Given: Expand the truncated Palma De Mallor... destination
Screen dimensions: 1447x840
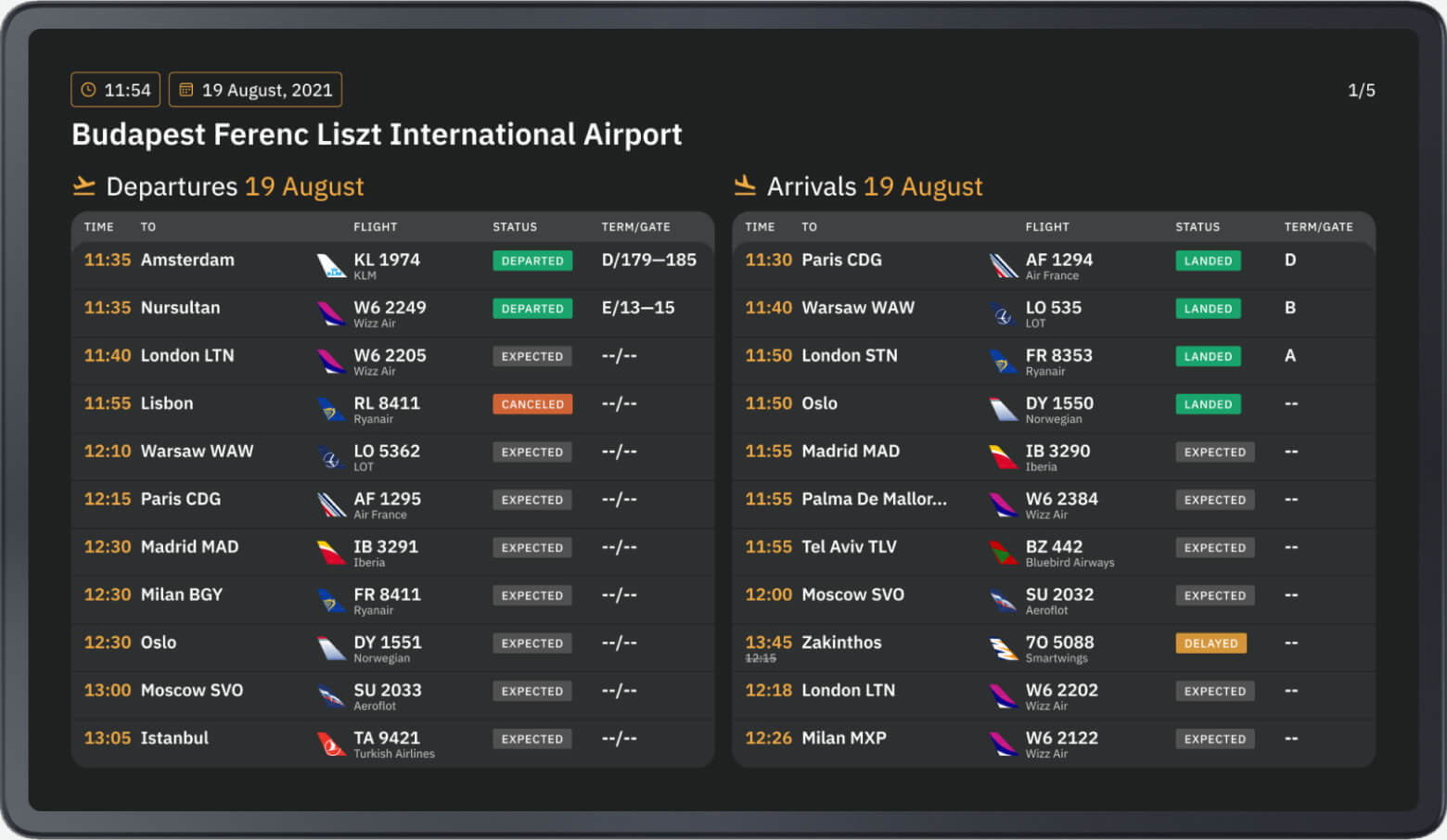Looking at the screenshot, I should coord(873,498).
